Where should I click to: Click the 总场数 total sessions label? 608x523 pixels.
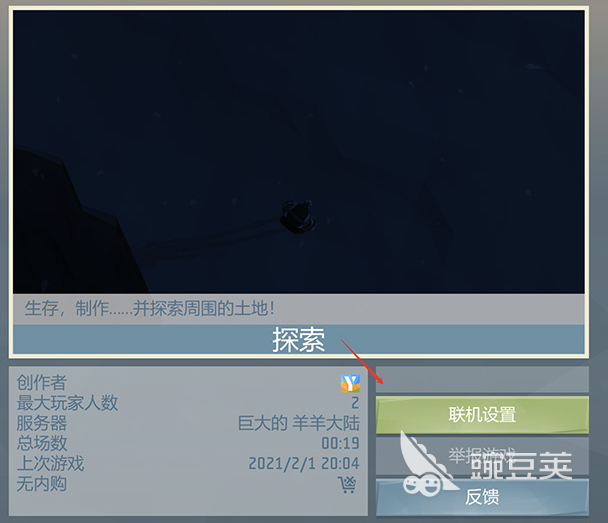41,443
